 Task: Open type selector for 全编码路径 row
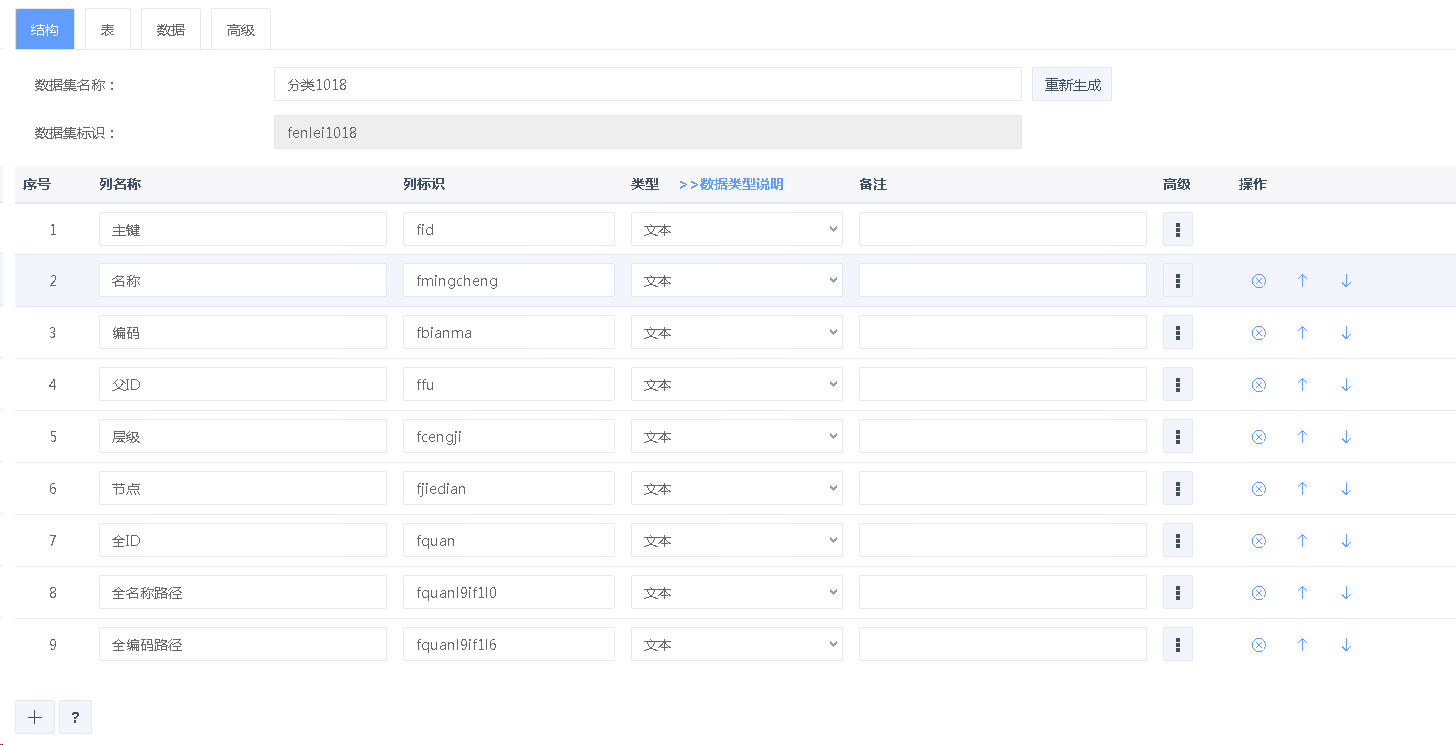(736, 645)
